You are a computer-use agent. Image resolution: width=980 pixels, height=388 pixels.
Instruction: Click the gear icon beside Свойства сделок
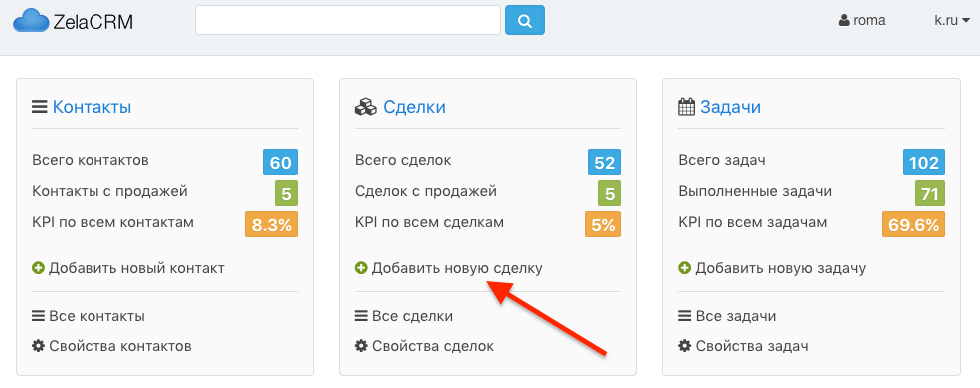[361, 346]
